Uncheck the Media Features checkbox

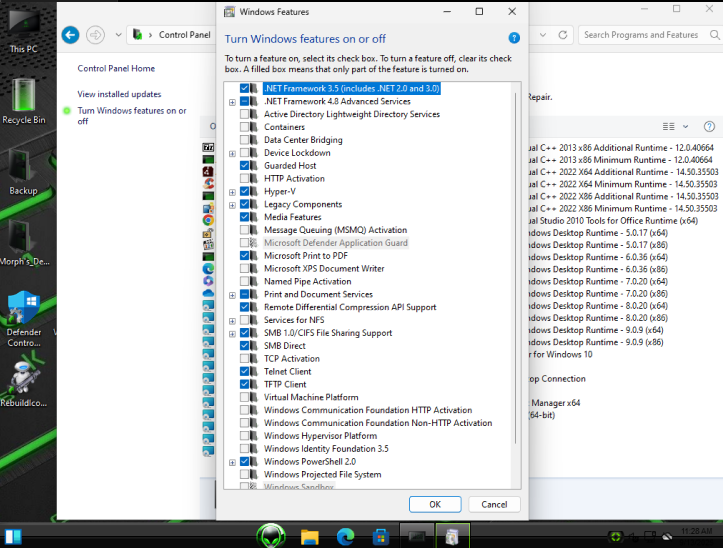pos(244,217)
